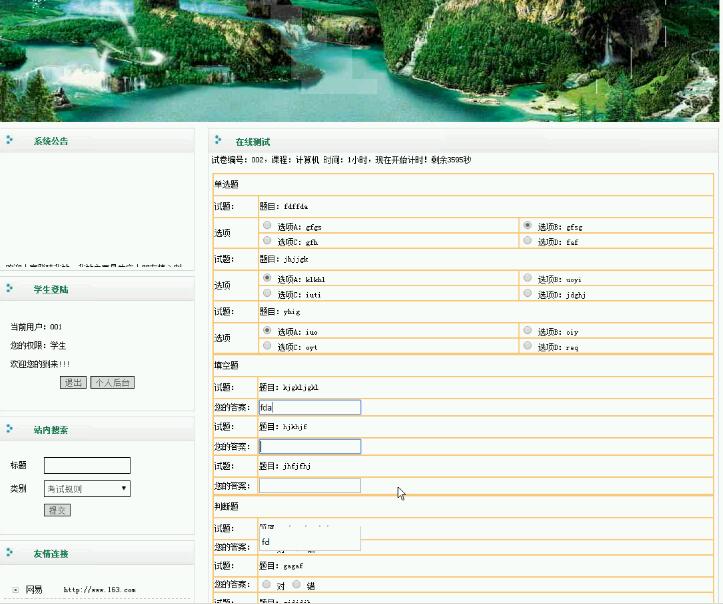
Task: Click the 友情连接 section title
Action: (51, 554)
